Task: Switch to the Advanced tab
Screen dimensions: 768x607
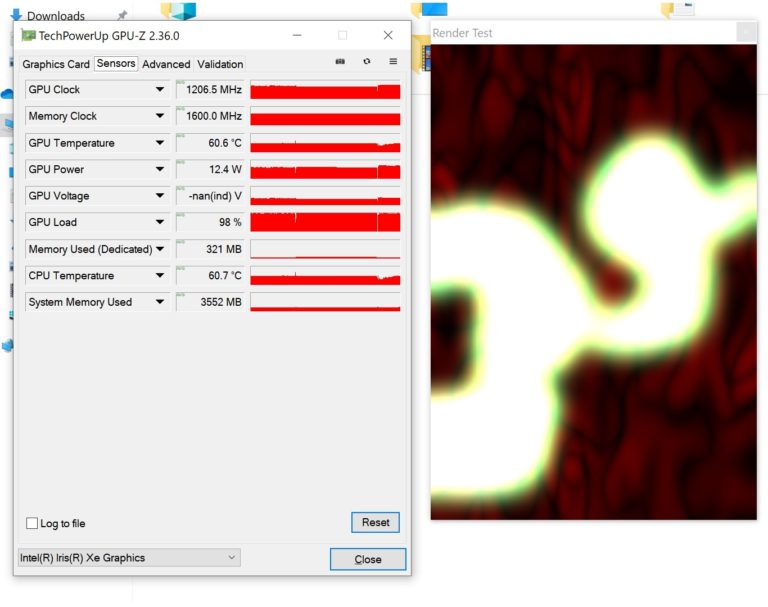Action: [166, 64]
